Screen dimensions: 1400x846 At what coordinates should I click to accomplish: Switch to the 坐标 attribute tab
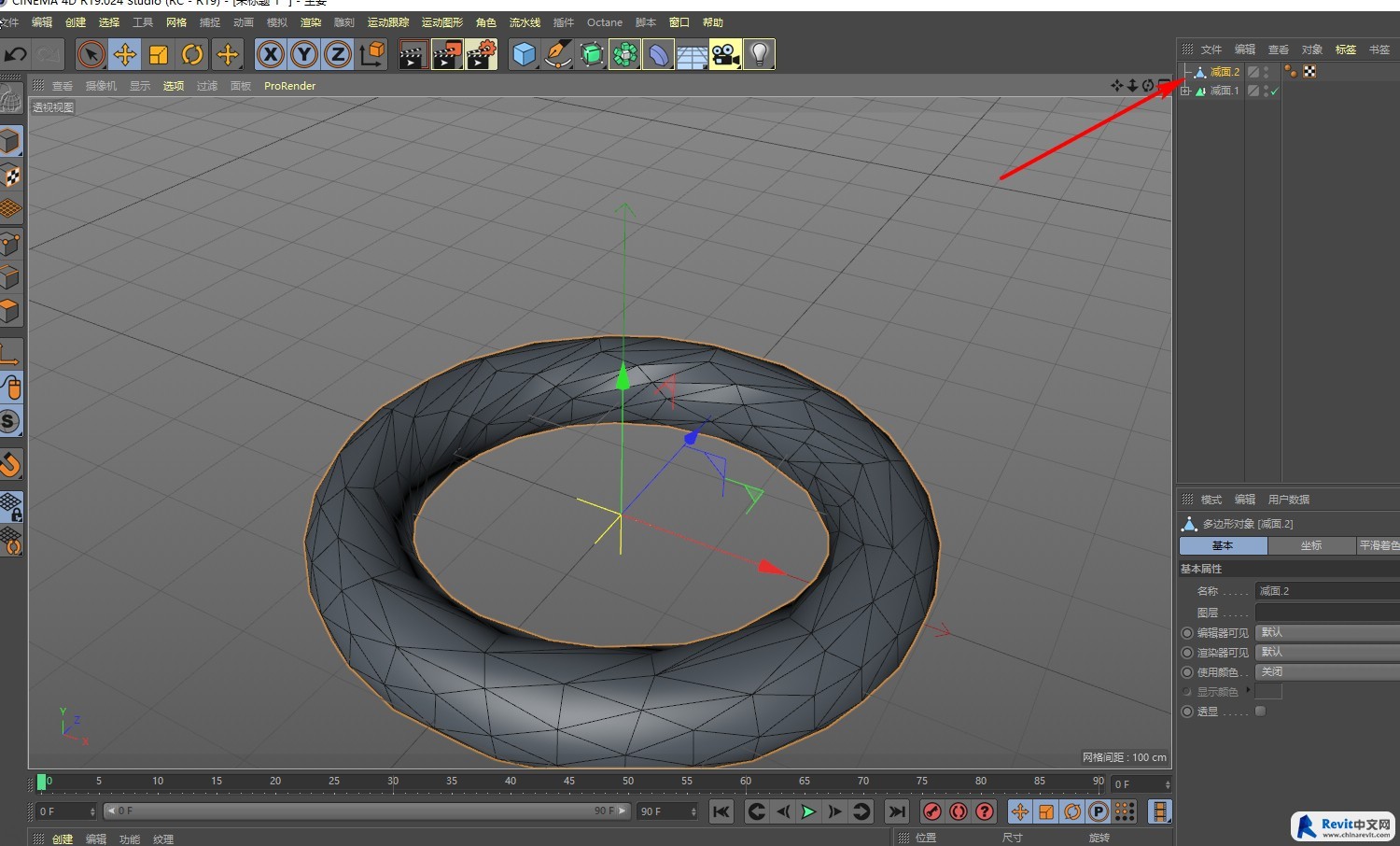click(x=1311, y=545)
